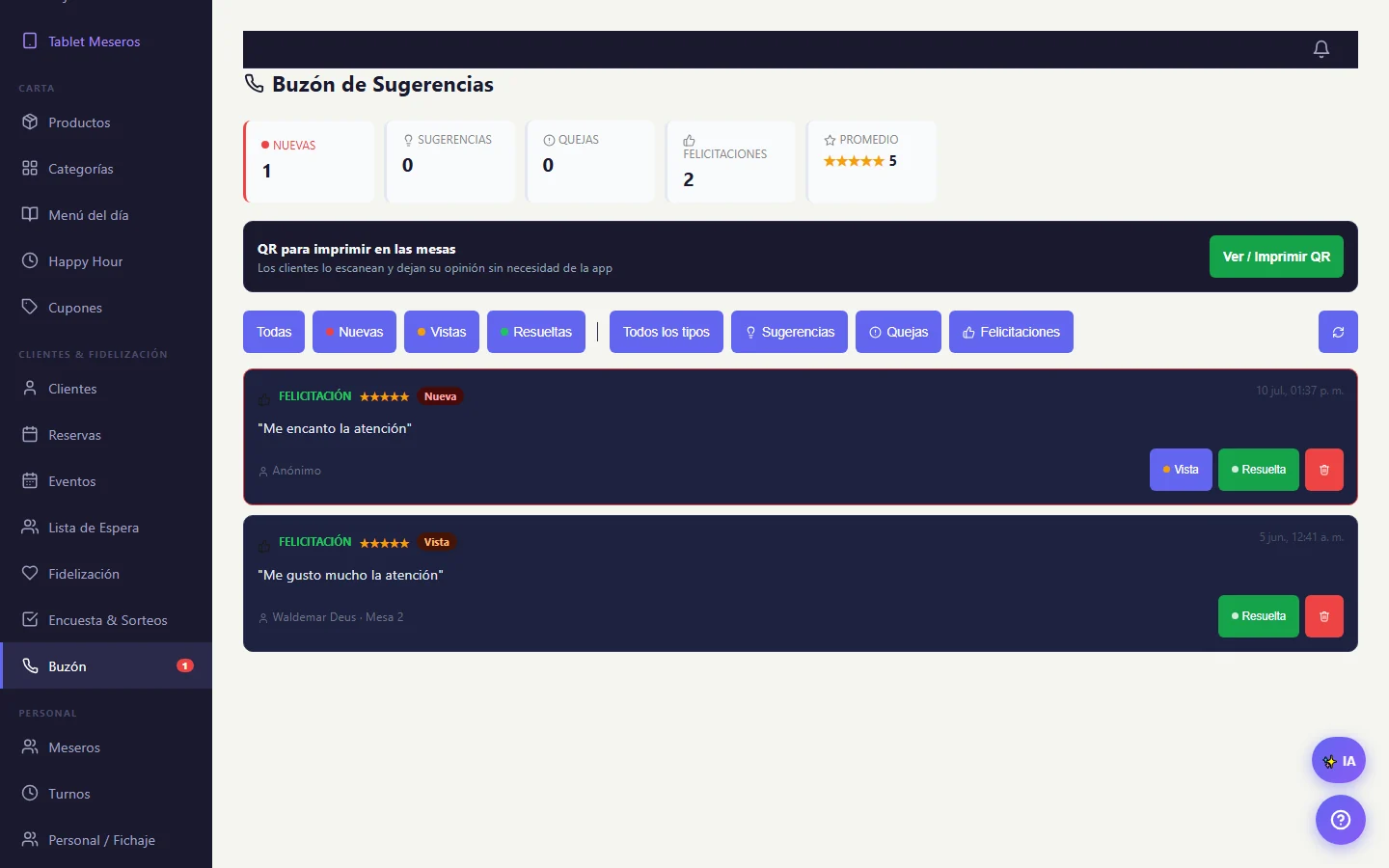
Task: Click the Sugerencias stat card
Action: [449, 161]
